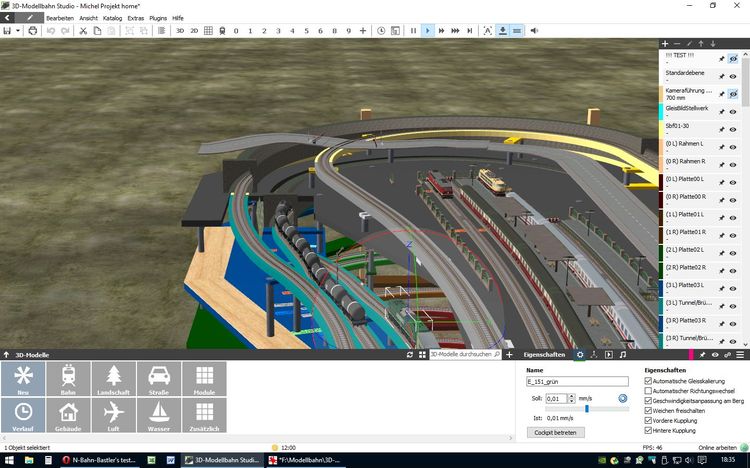Collapse the 3D-Modelle panel arrow
Viewport: 750px width, 468px height.
click(7, 355)
